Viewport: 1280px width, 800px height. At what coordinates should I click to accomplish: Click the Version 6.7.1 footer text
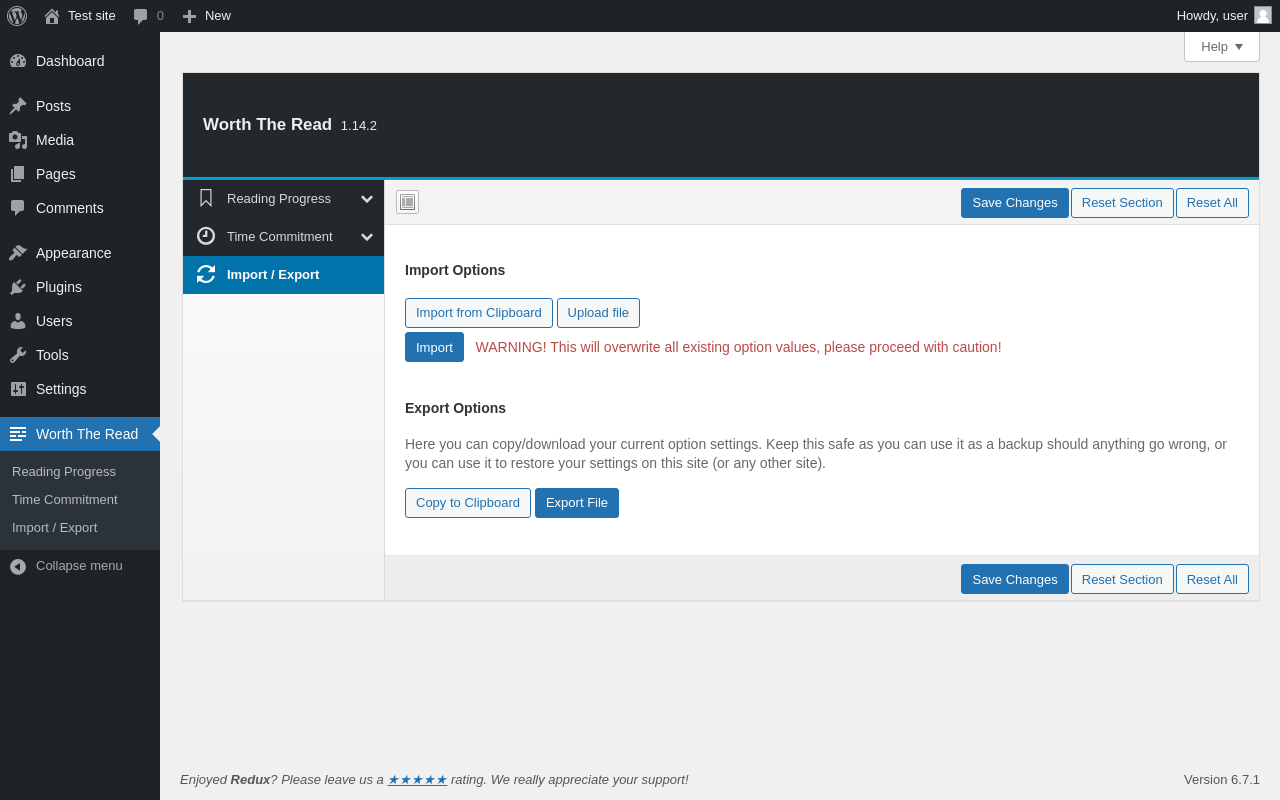click(x=1222, y=780)
